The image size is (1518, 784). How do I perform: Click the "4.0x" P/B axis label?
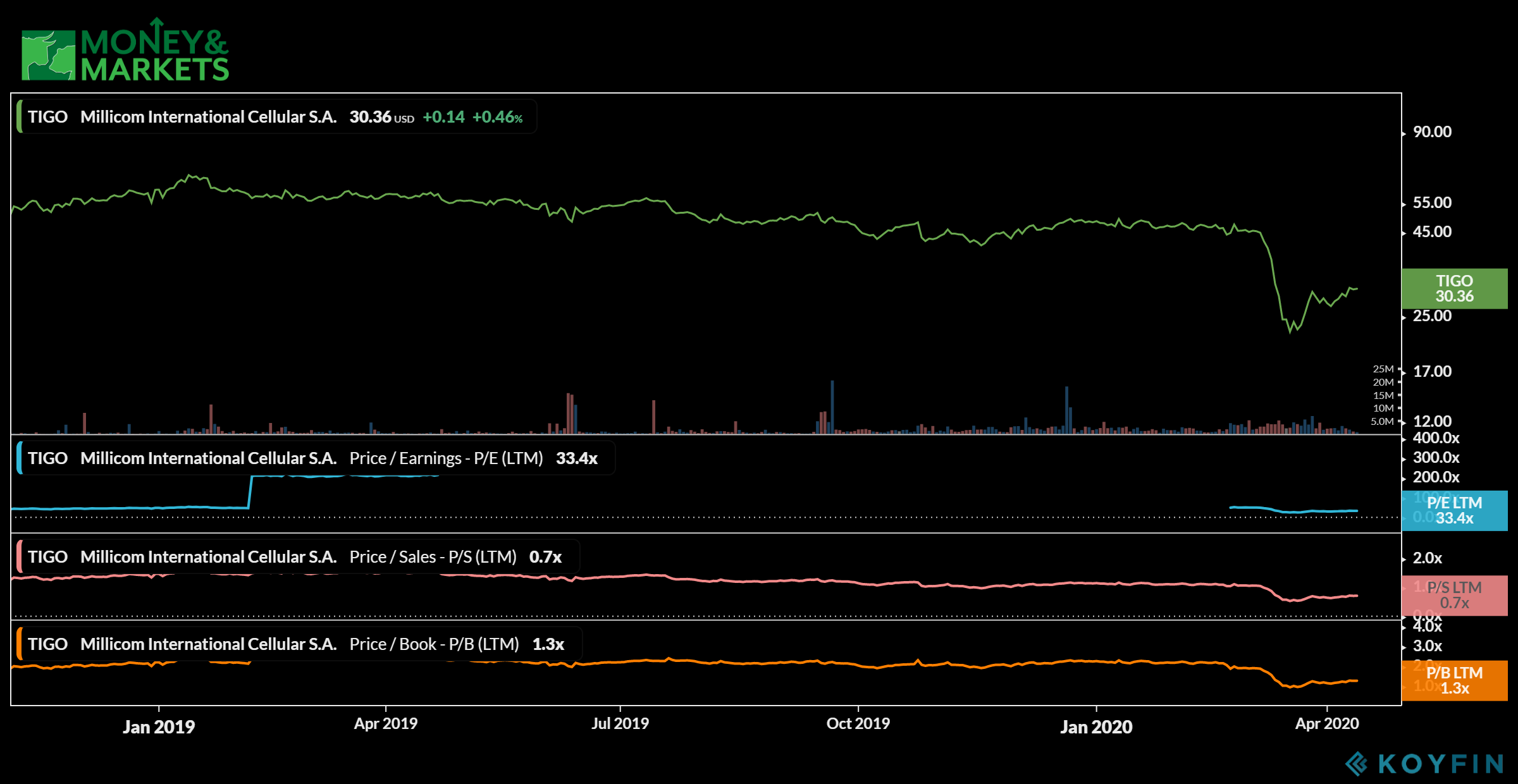(1428, 626)
